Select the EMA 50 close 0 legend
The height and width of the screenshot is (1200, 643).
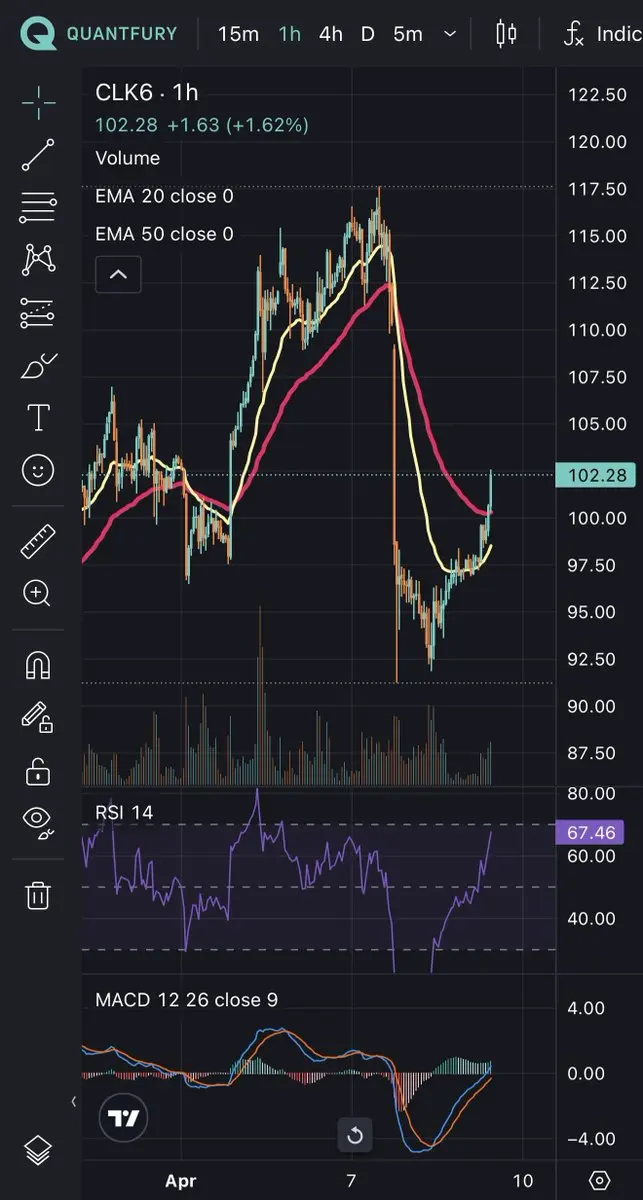164,234
